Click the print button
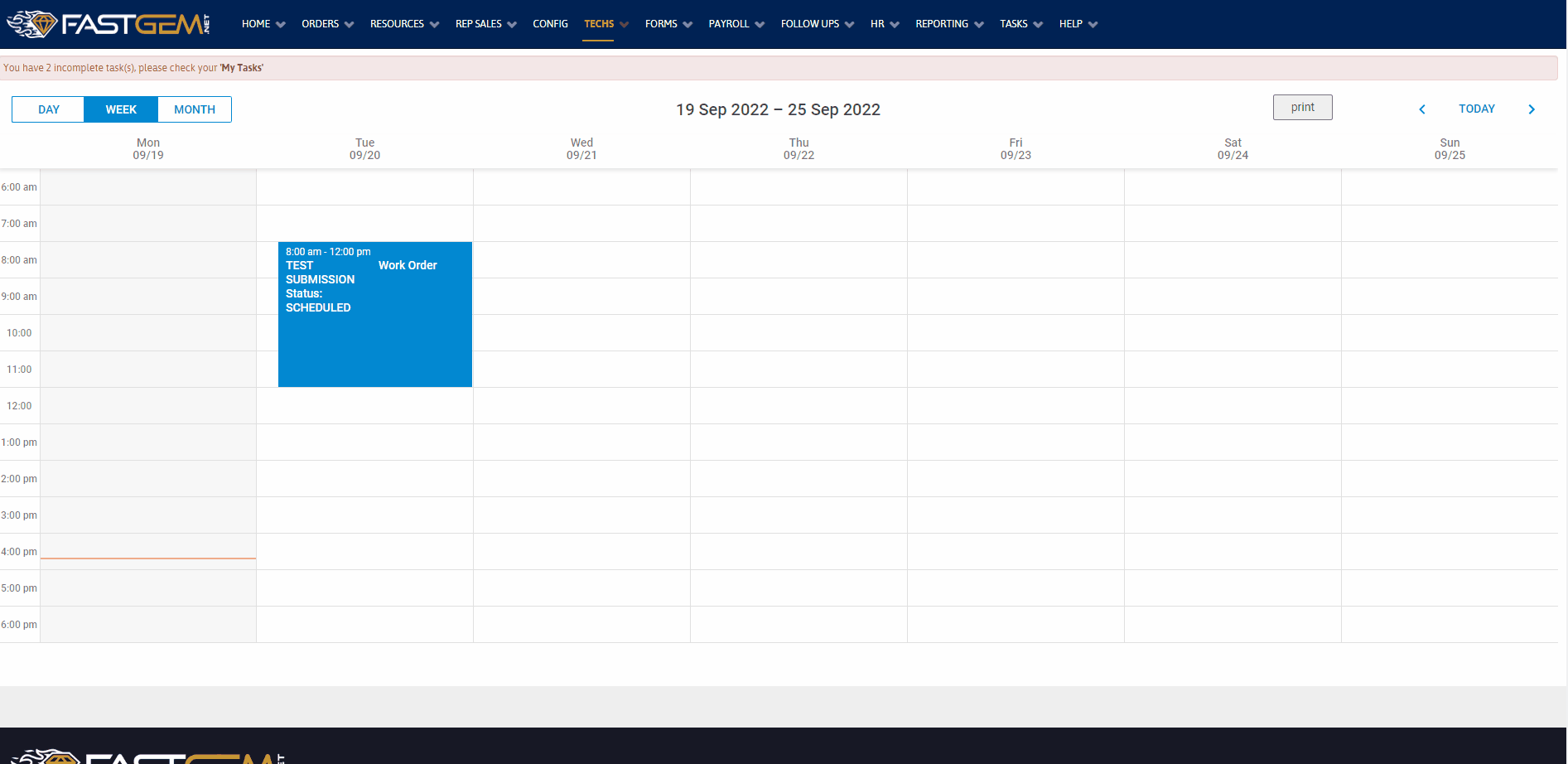 (1303, 108)
